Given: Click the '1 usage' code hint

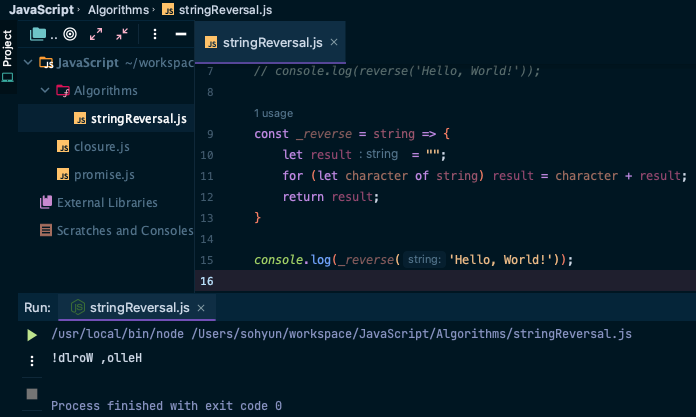Looking at the screenshot, I should click(273, 113).
